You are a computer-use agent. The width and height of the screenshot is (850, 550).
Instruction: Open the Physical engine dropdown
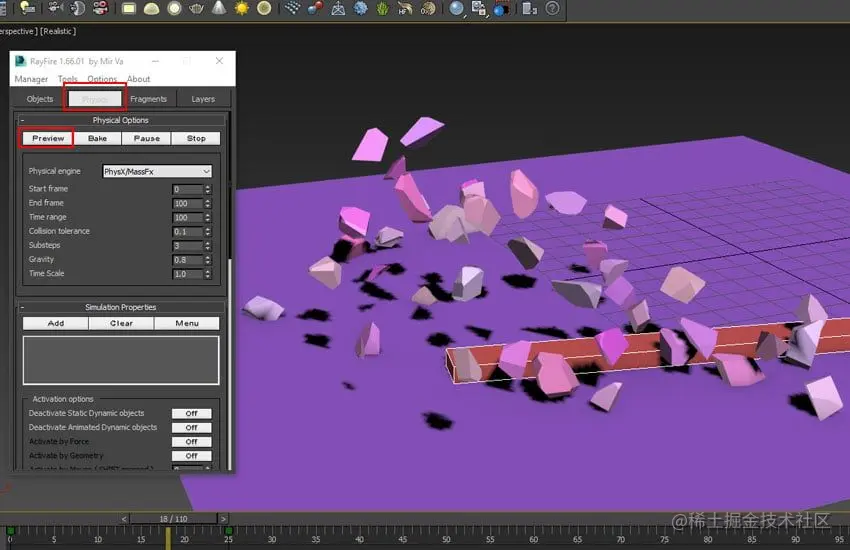tap(157, 171)
